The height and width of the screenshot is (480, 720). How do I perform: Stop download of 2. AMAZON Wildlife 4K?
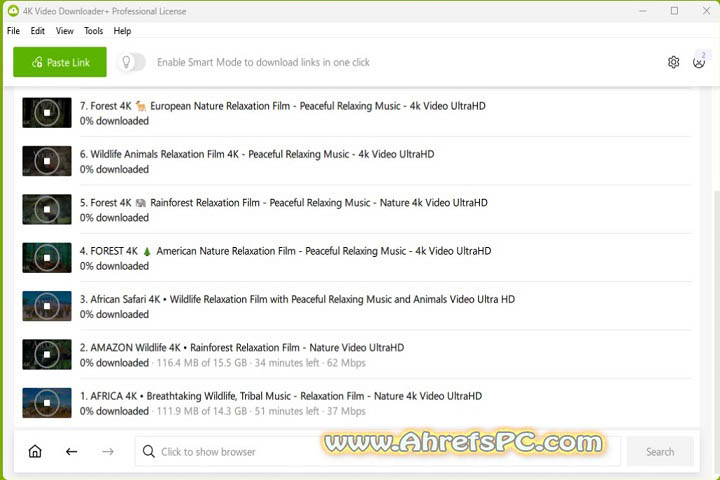[47, 354]
